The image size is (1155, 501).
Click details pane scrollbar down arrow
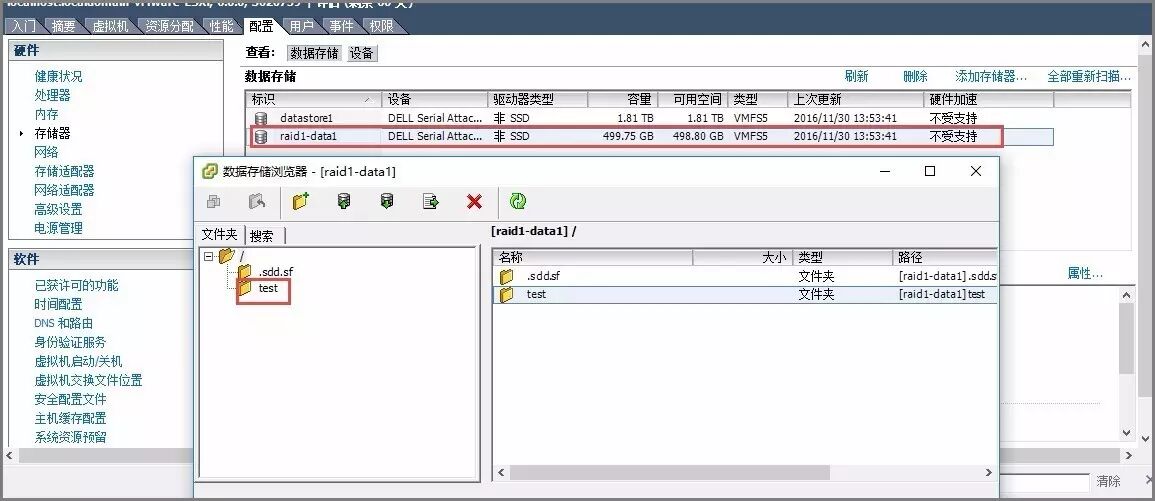coord(1126,434)
